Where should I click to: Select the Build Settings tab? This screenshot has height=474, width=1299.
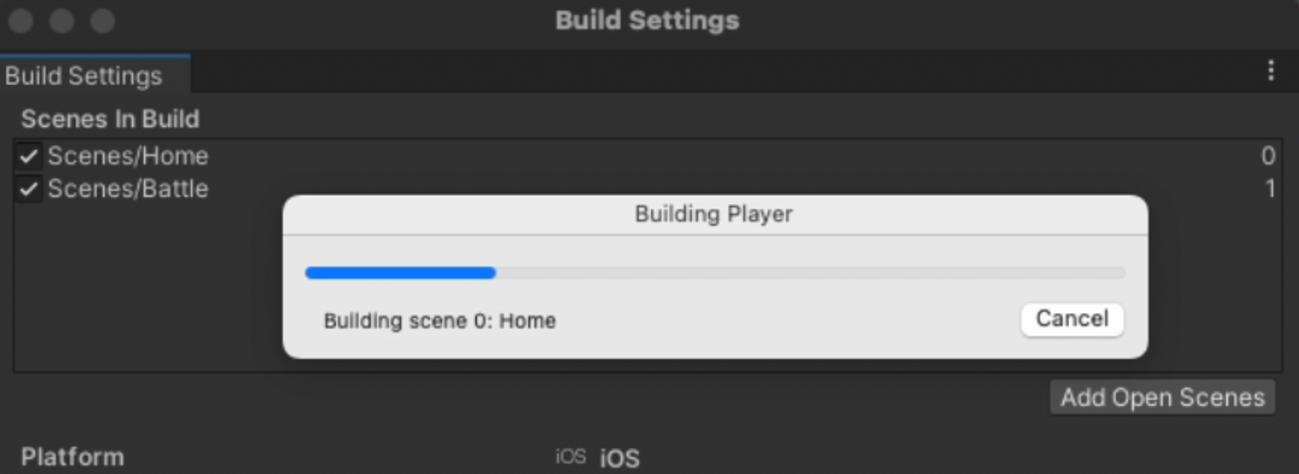pyautogui.click(x=84, y=76)
